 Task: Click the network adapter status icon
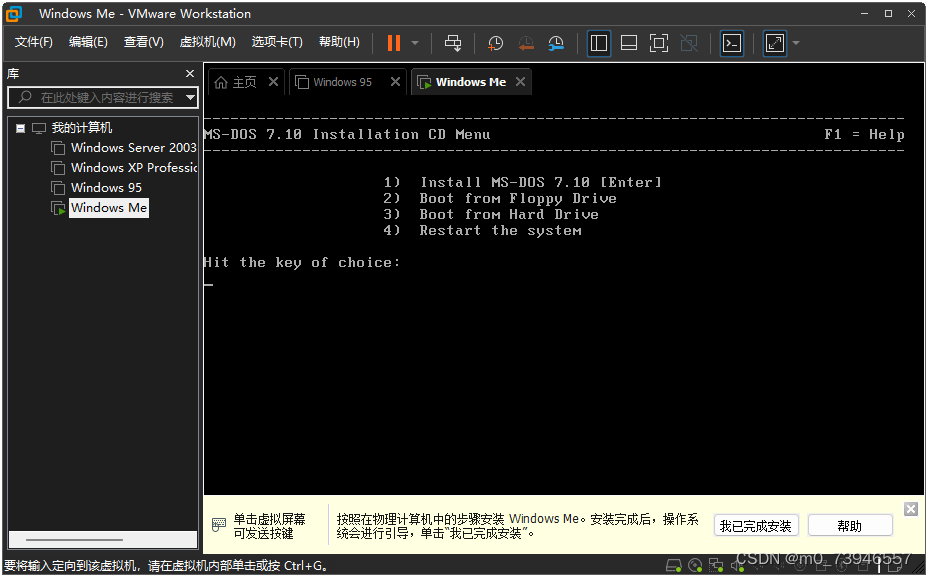[716, 566]
